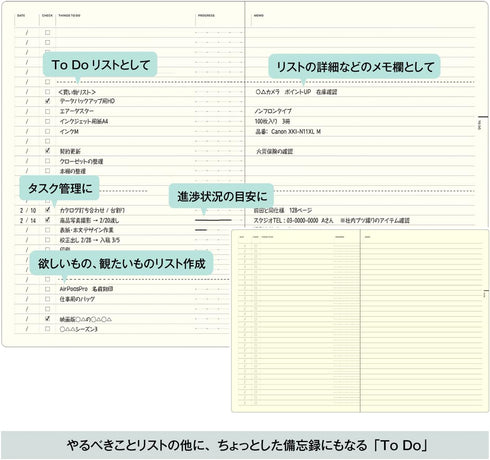Select the memo '100枚入り 3冊'

[272, 121]
